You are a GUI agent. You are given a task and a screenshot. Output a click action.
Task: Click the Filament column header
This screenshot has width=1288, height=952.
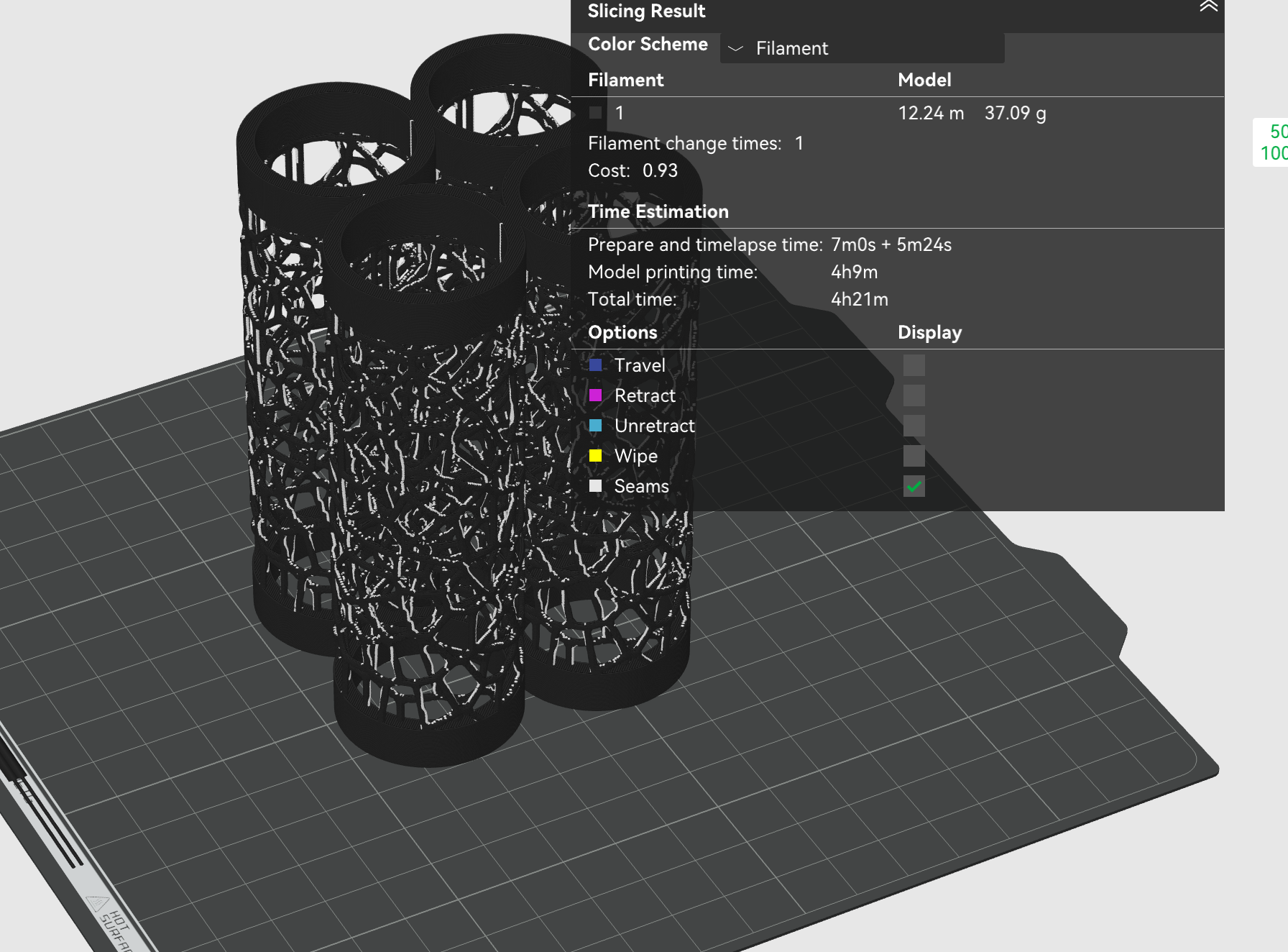[x=625, y=80]
